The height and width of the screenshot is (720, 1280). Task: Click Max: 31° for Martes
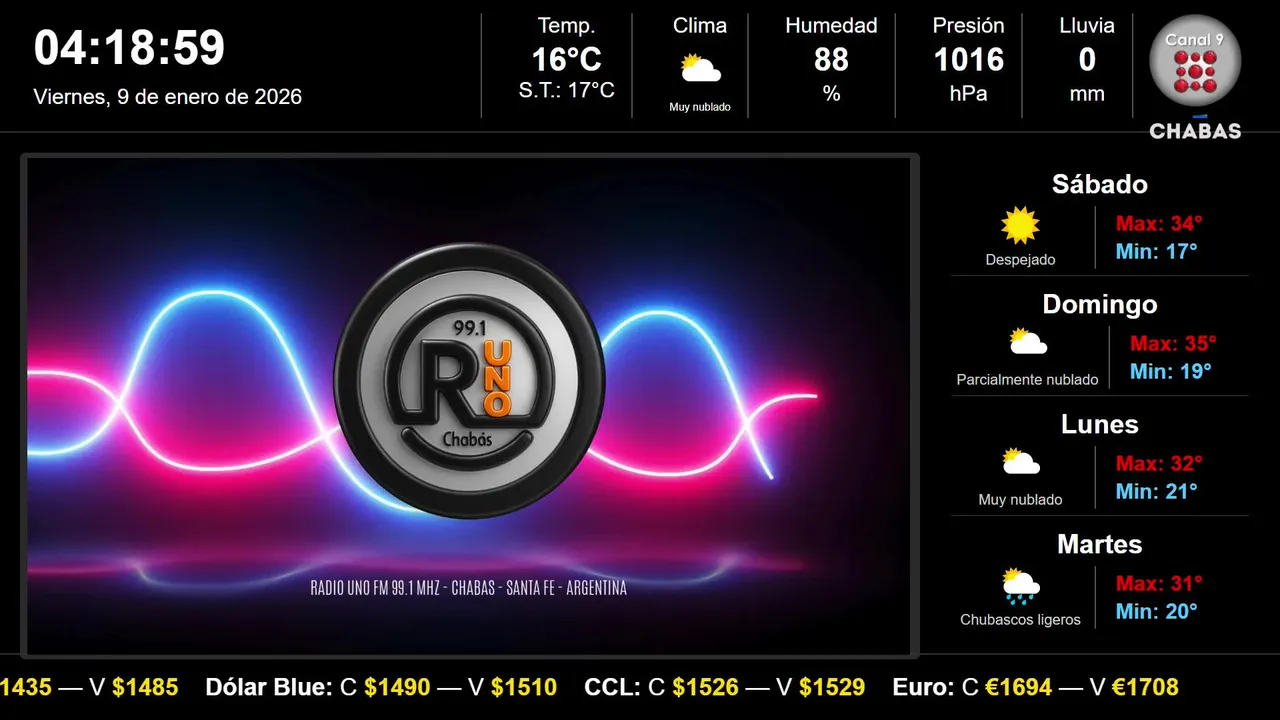(x=1158, y=584)
